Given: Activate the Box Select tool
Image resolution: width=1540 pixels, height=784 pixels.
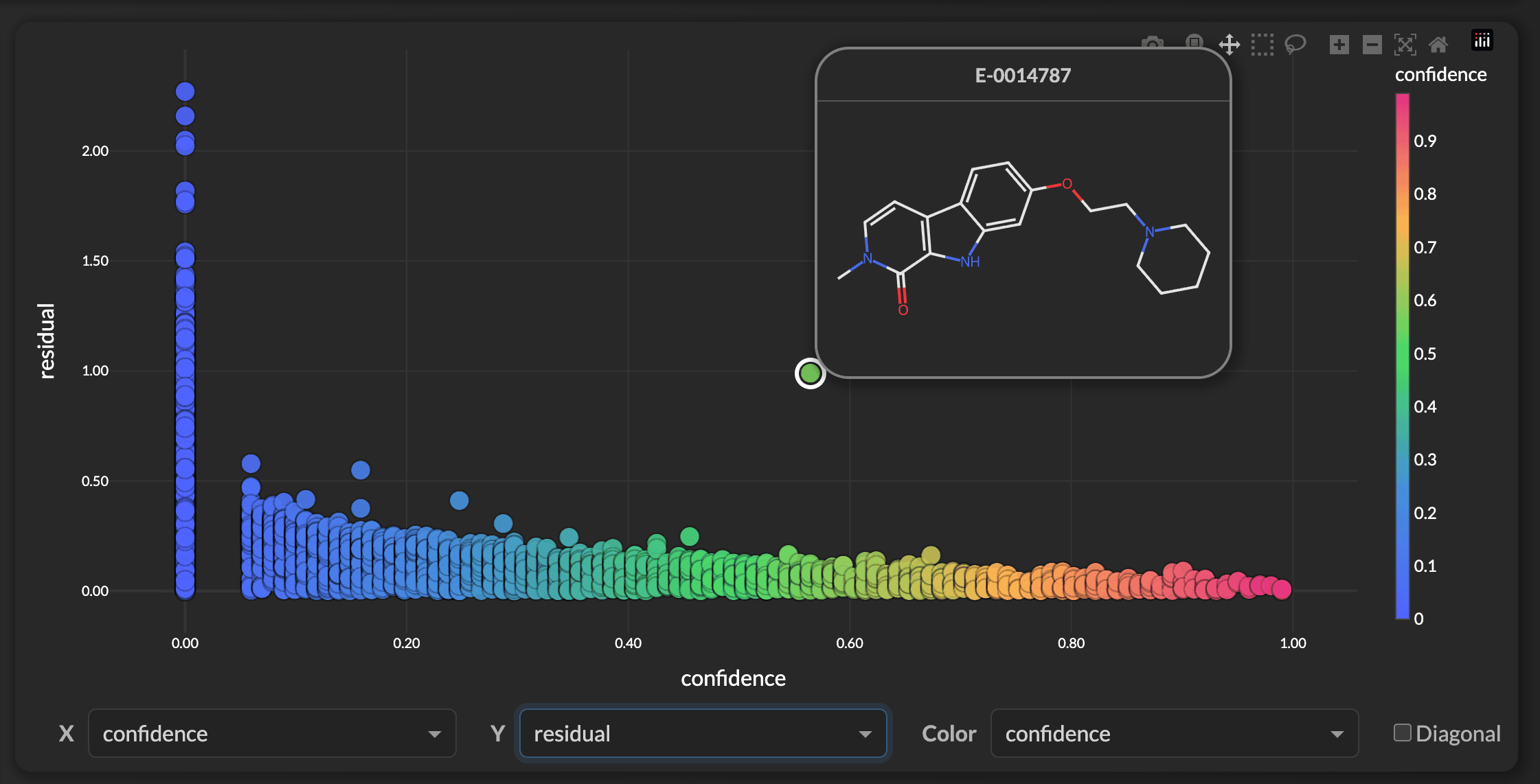Looking at the screenshot, I should 1262,45.
